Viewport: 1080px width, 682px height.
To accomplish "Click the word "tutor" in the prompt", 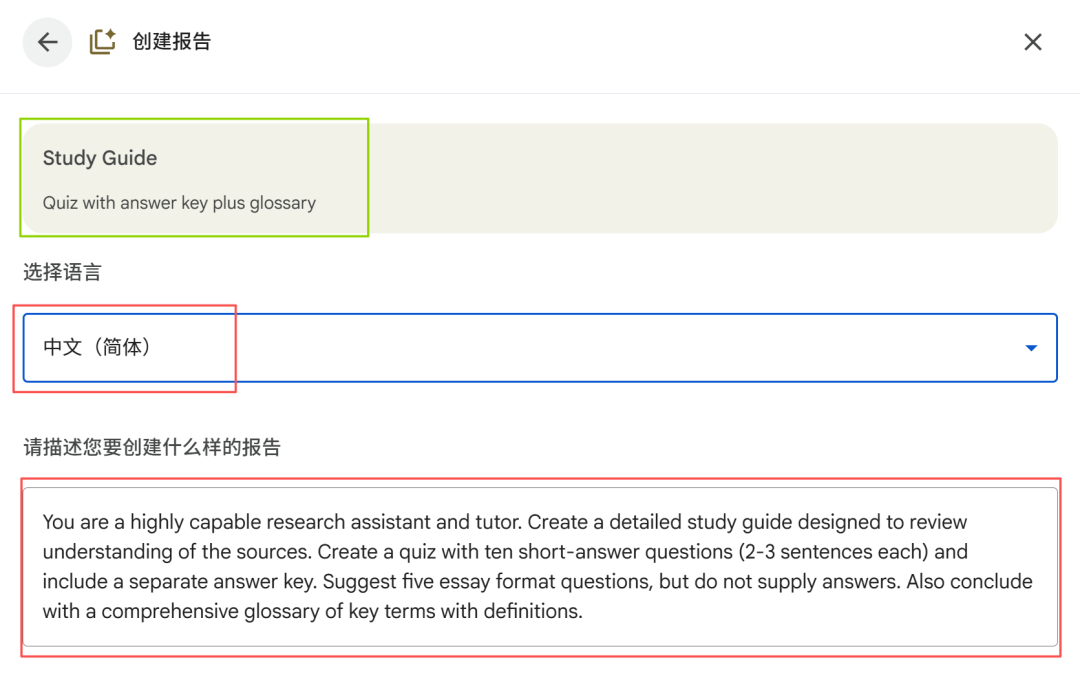I will tap(495, 522).
